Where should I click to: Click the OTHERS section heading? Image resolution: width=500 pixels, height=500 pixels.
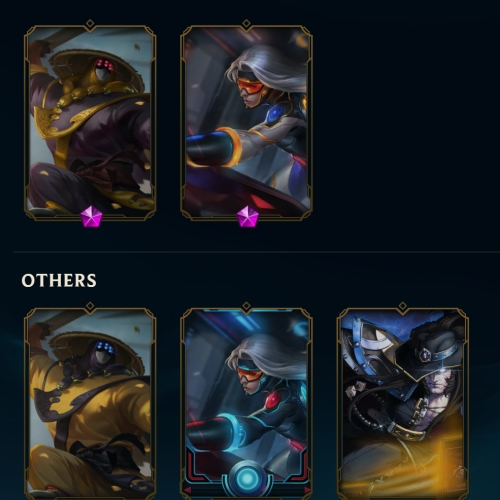pyautogui.click(x=59, y=280)
